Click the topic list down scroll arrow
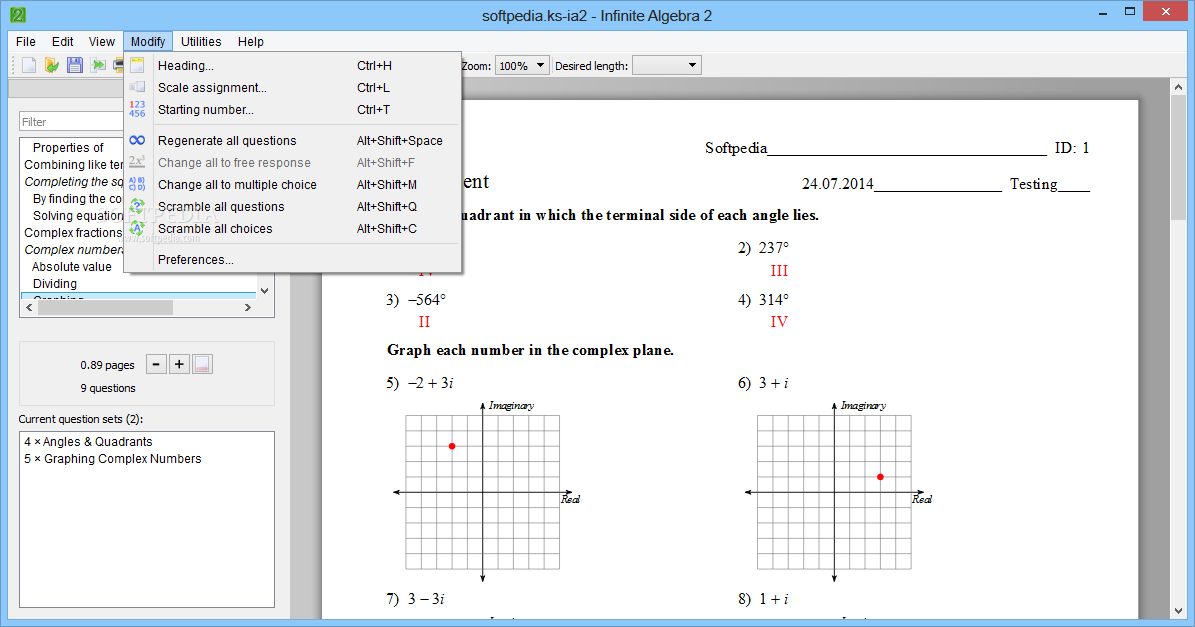The image size is (1195, 627). pos(264,290)
